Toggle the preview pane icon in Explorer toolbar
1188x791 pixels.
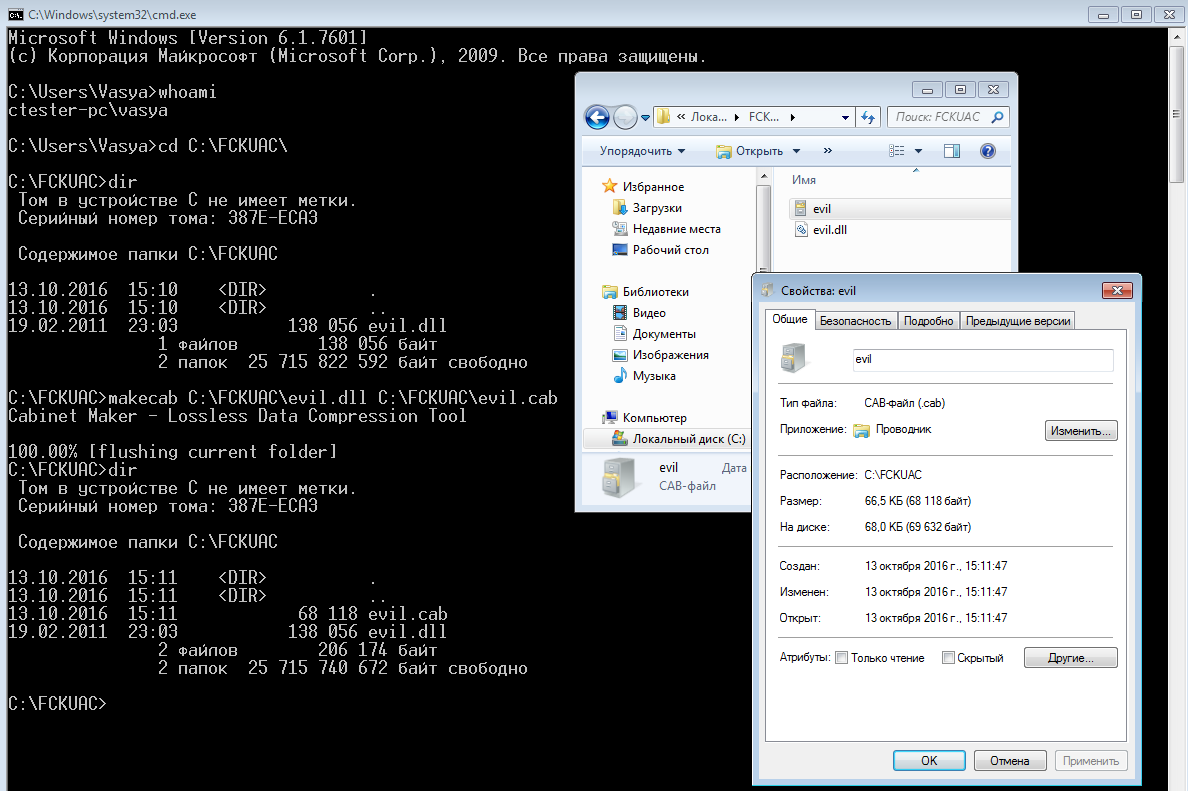point(951,151)
